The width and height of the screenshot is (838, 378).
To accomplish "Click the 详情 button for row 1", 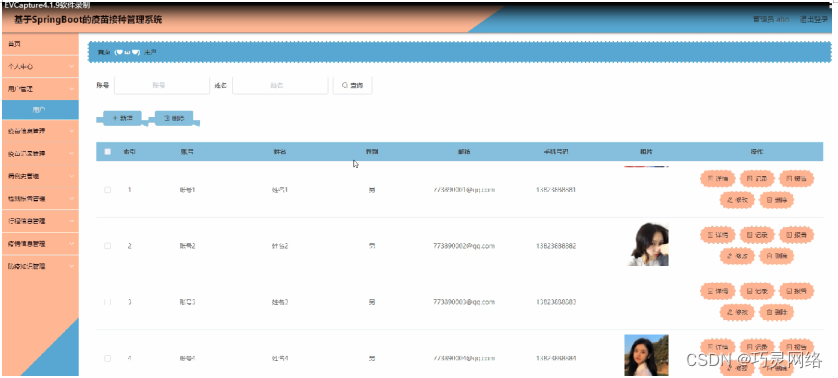I will click(x=718, y=179).
